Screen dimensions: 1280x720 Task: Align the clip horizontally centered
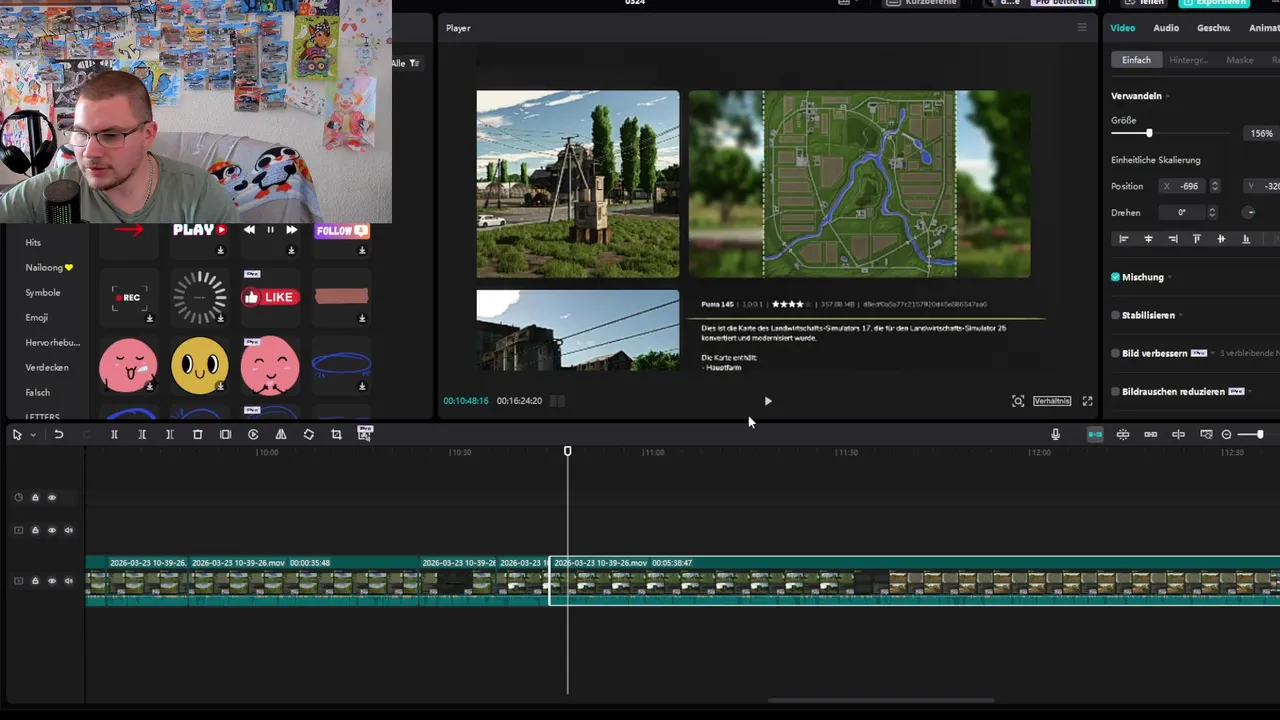coord(1148,239)
